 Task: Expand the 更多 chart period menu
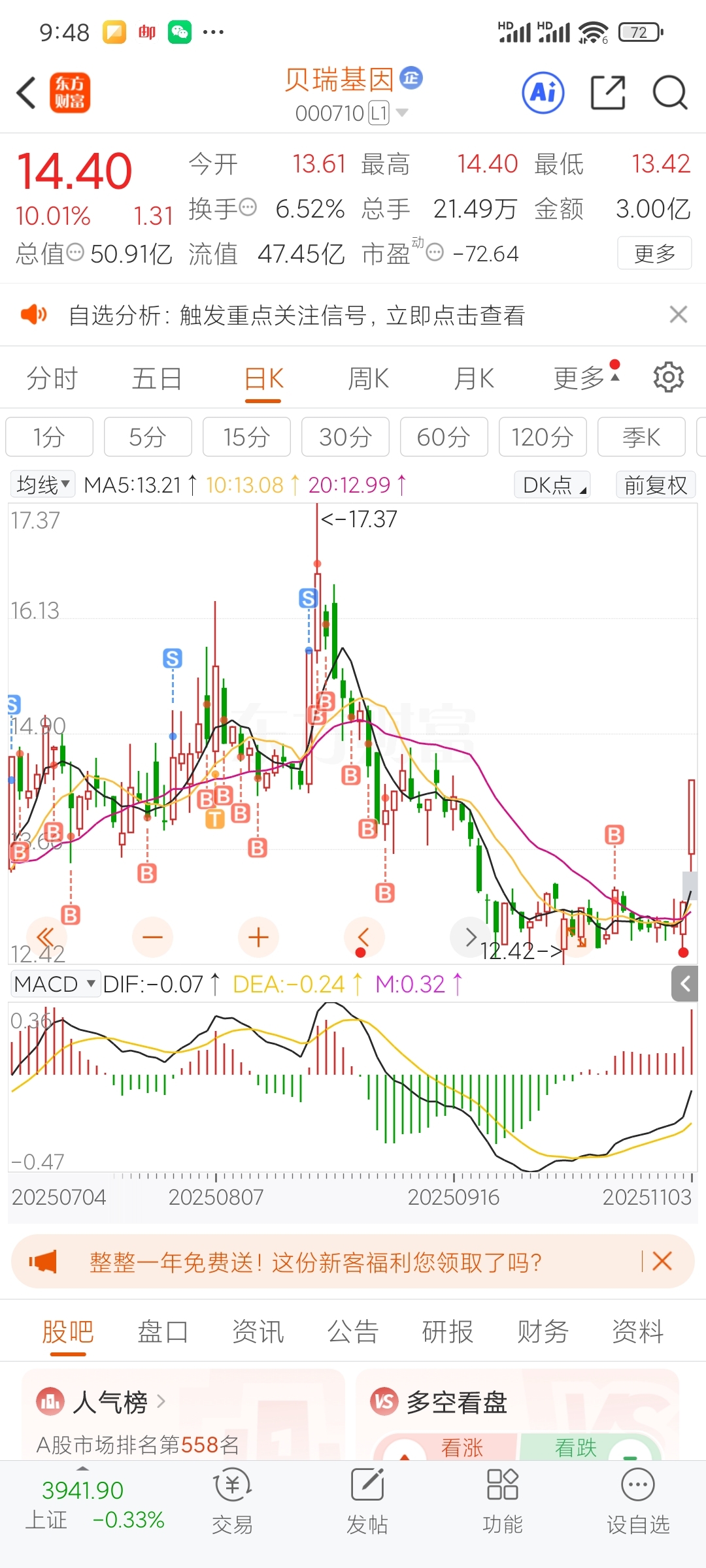(x=586, y=378)
